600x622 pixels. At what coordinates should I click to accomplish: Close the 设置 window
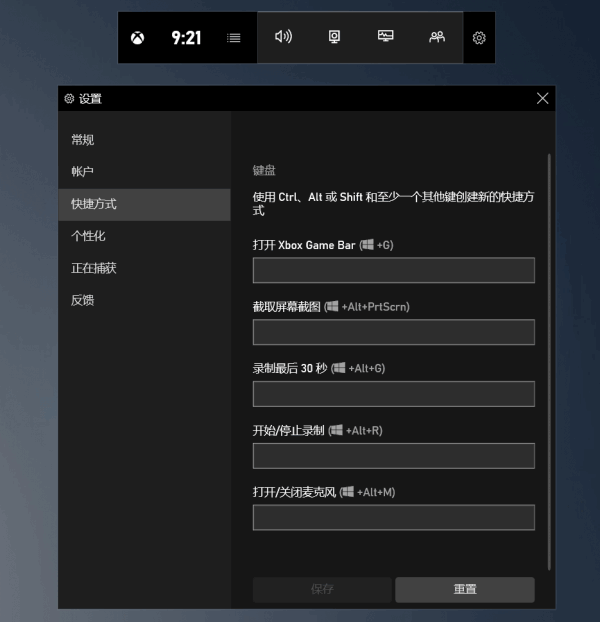pos(542,98)
